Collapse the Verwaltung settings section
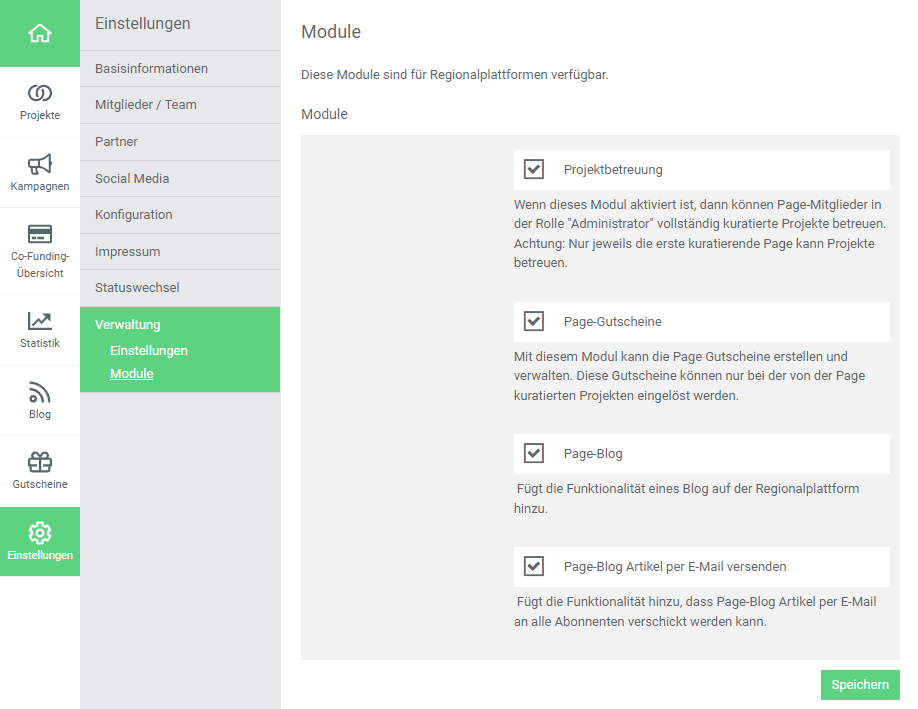 pyautogui.click(x=127, y=324)
